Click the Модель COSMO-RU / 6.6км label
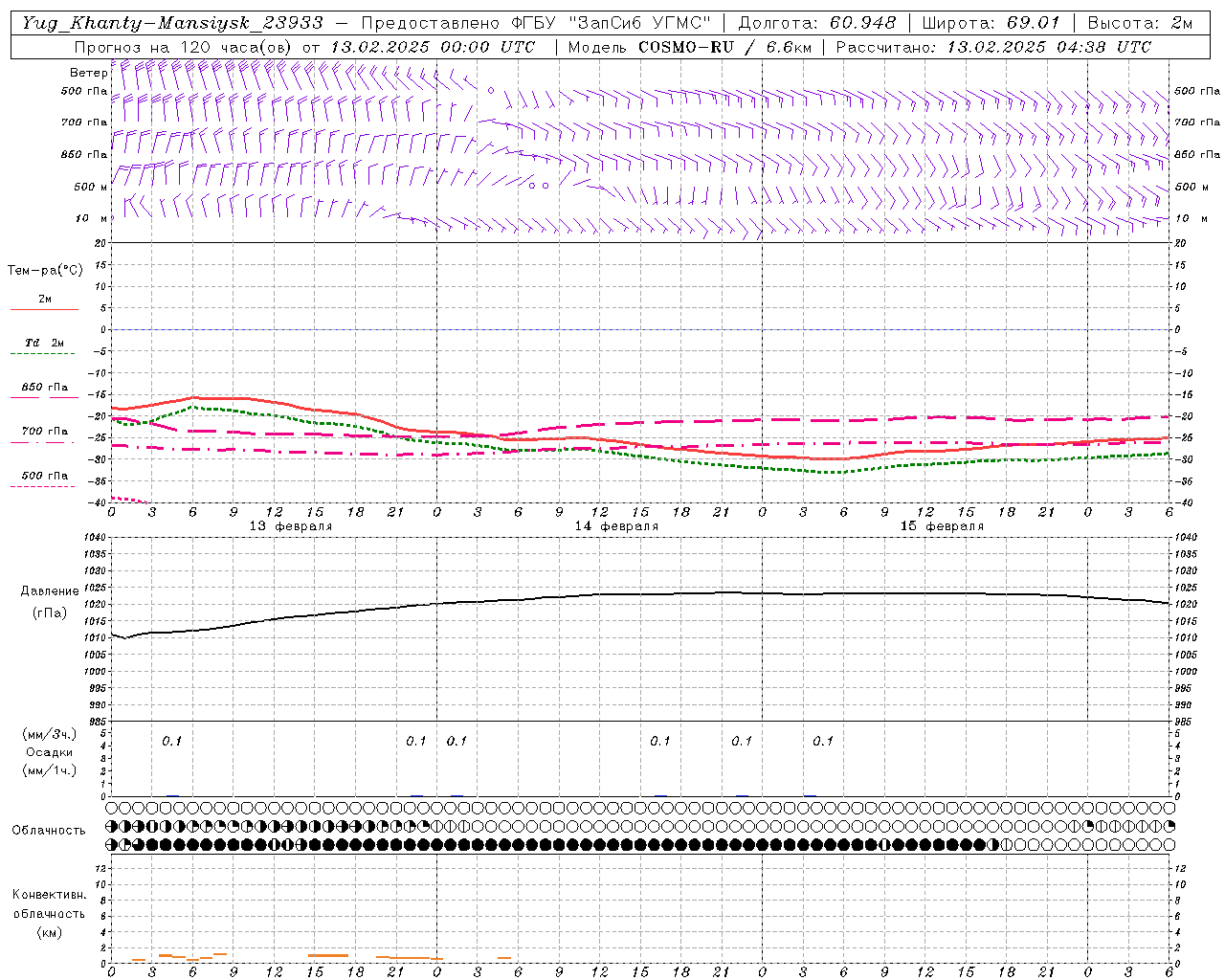The width and height of the screenshot is (1225, 980). pos(689,47)
